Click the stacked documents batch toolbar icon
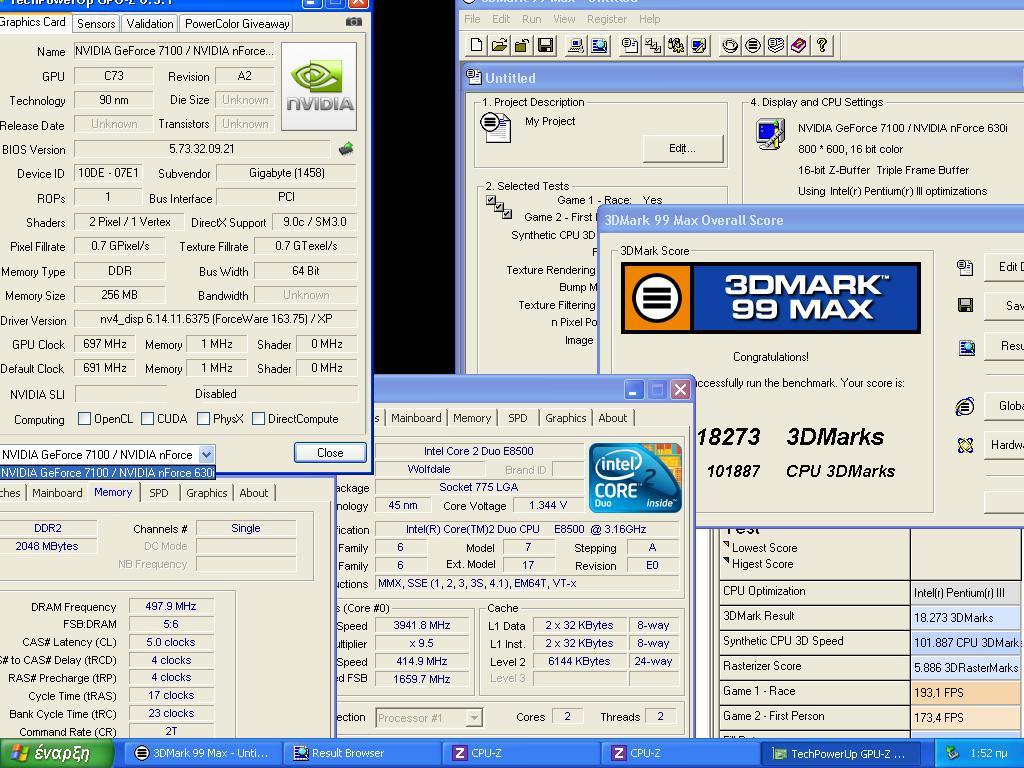This screenshot has width=1024, height=768. click(776, 45)
